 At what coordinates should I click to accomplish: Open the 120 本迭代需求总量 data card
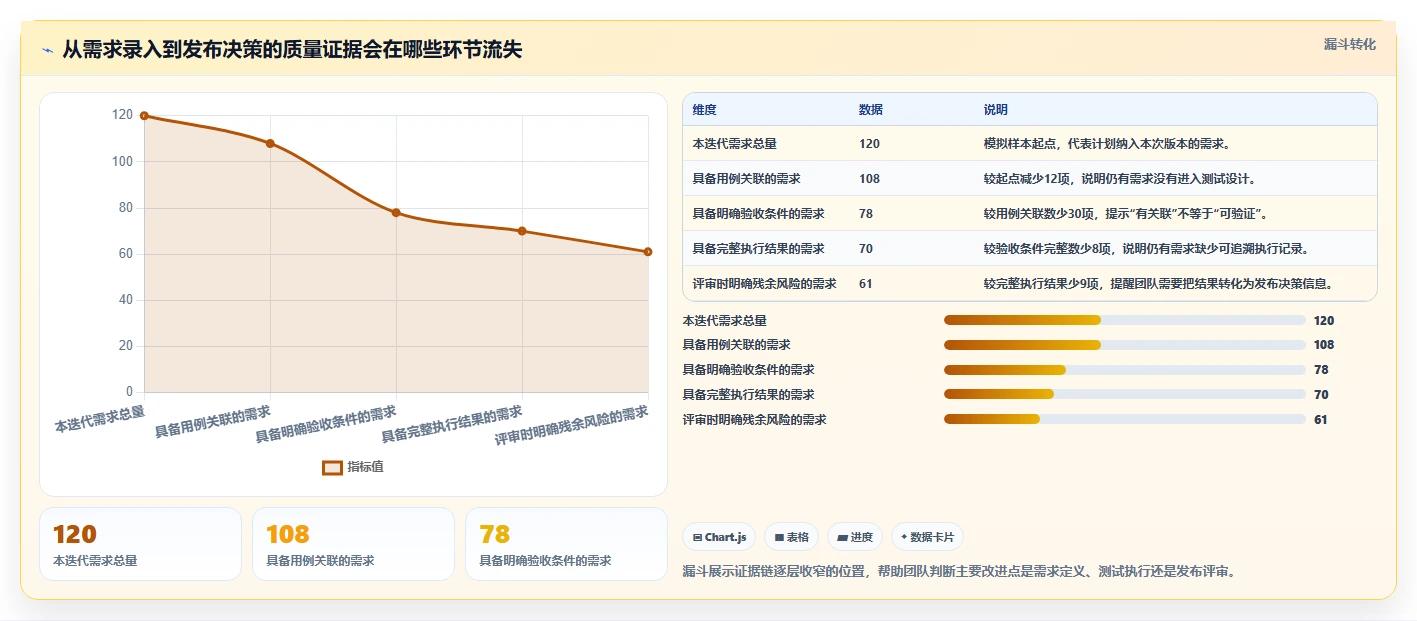[140, 544]
